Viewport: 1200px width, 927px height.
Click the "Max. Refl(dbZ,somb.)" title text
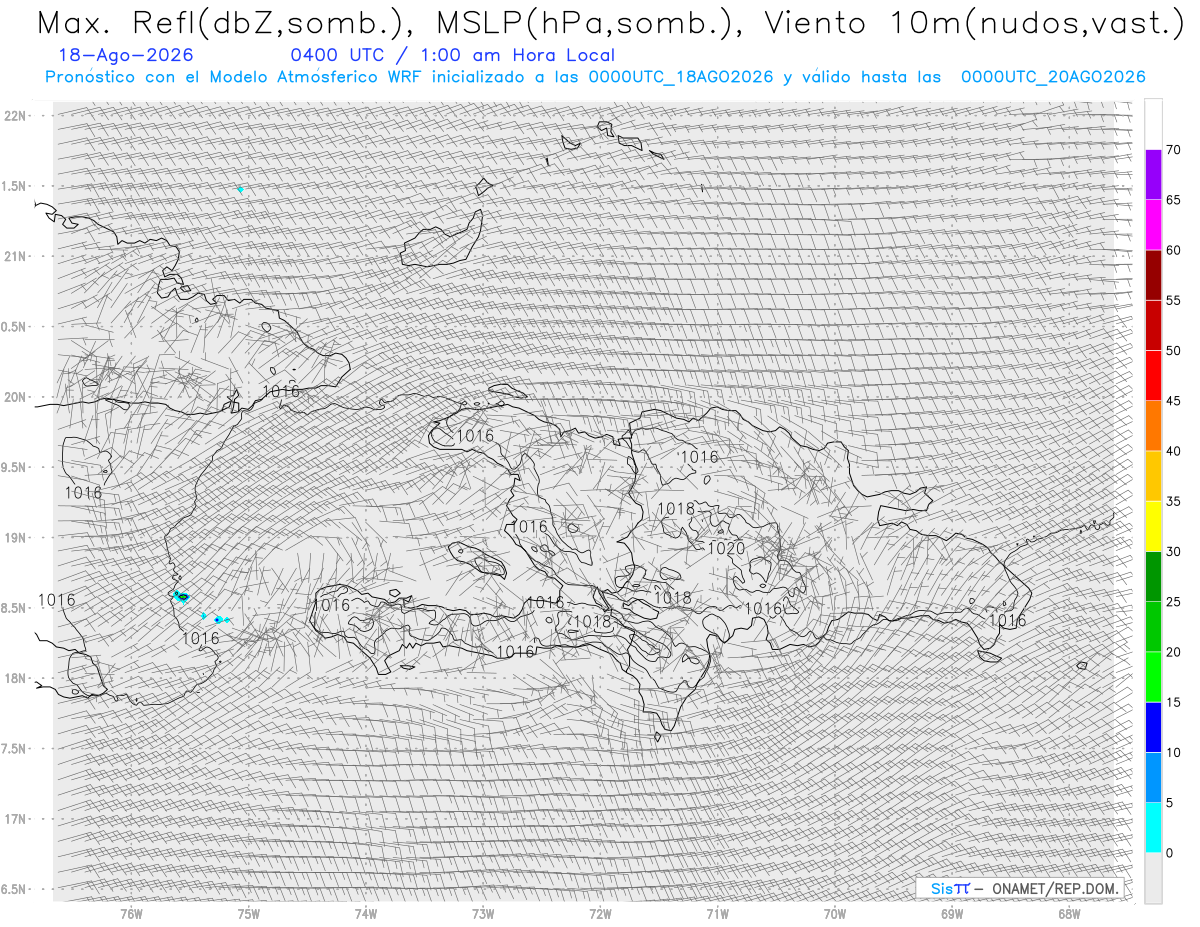click(220, 24)
